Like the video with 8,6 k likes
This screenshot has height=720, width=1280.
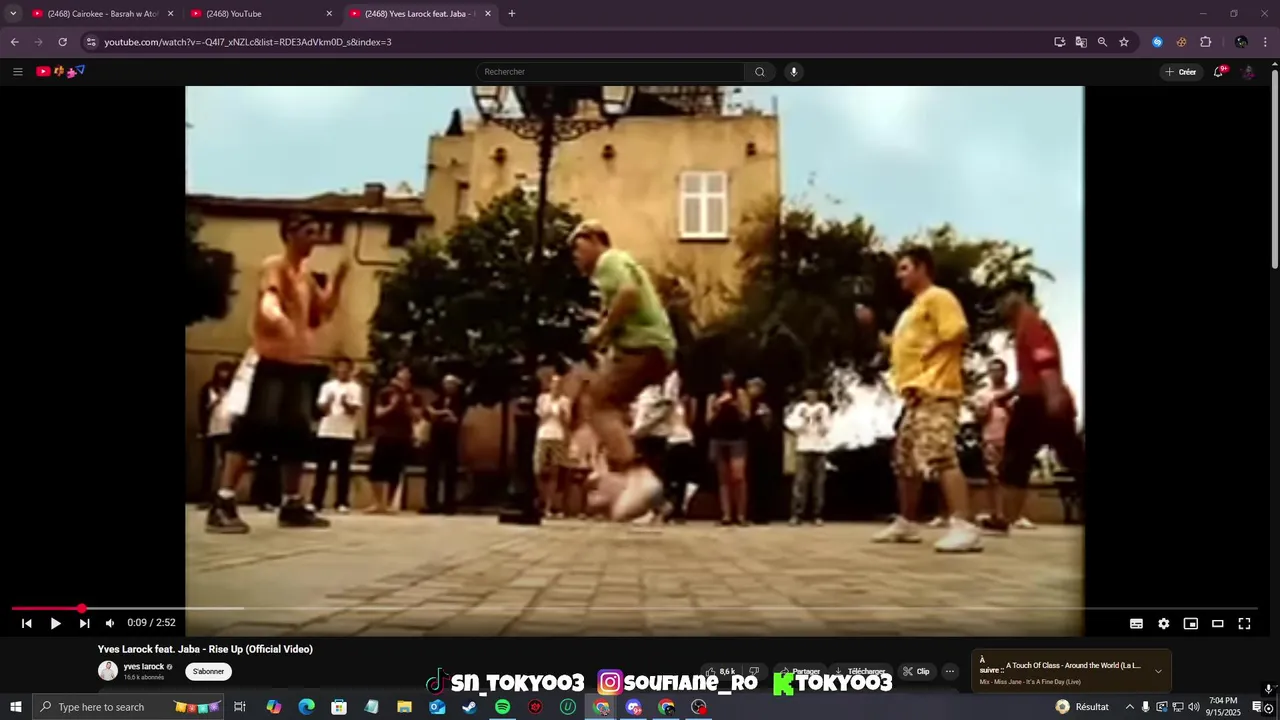click(x=722, y=672)
